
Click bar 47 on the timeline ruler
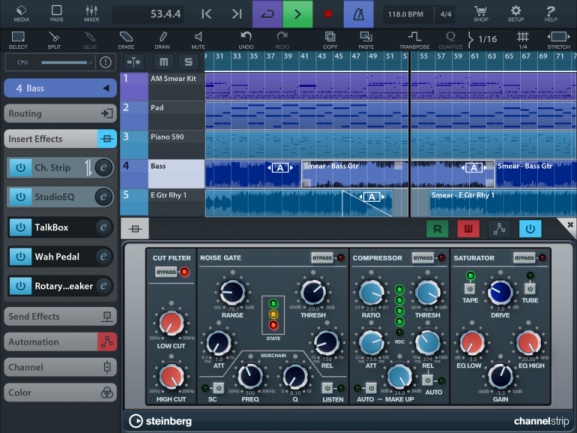point(355,56)
